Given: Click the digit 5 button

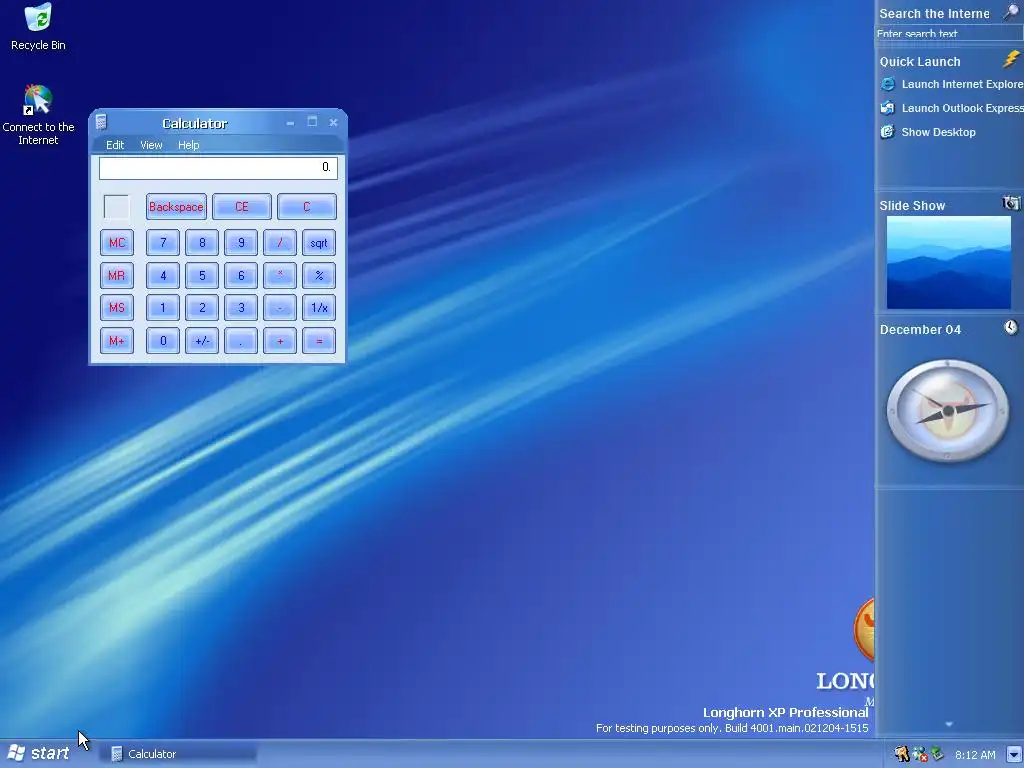Looking at the screenshot, I should [x=202, y=275].
